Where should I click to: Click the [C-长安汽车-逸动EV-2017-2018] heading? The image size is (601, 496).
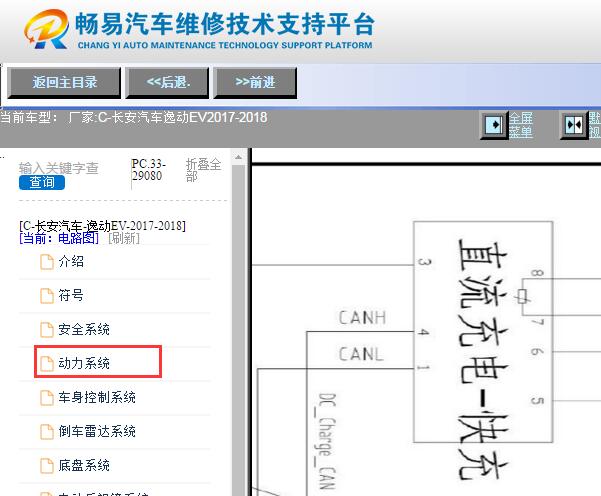pos(102,225)
